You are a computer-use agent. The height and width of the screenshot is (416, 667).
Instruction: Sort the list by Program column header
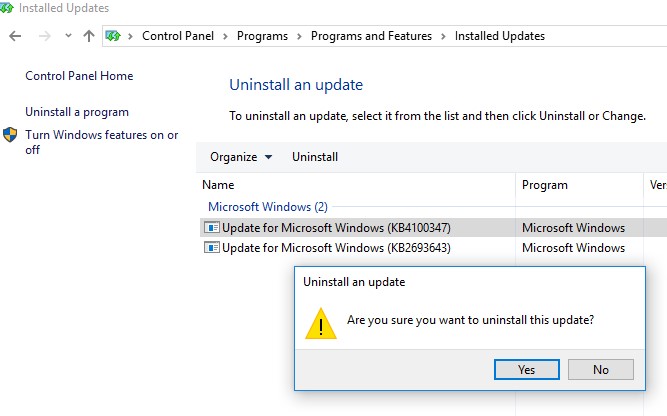coord(544,185)
